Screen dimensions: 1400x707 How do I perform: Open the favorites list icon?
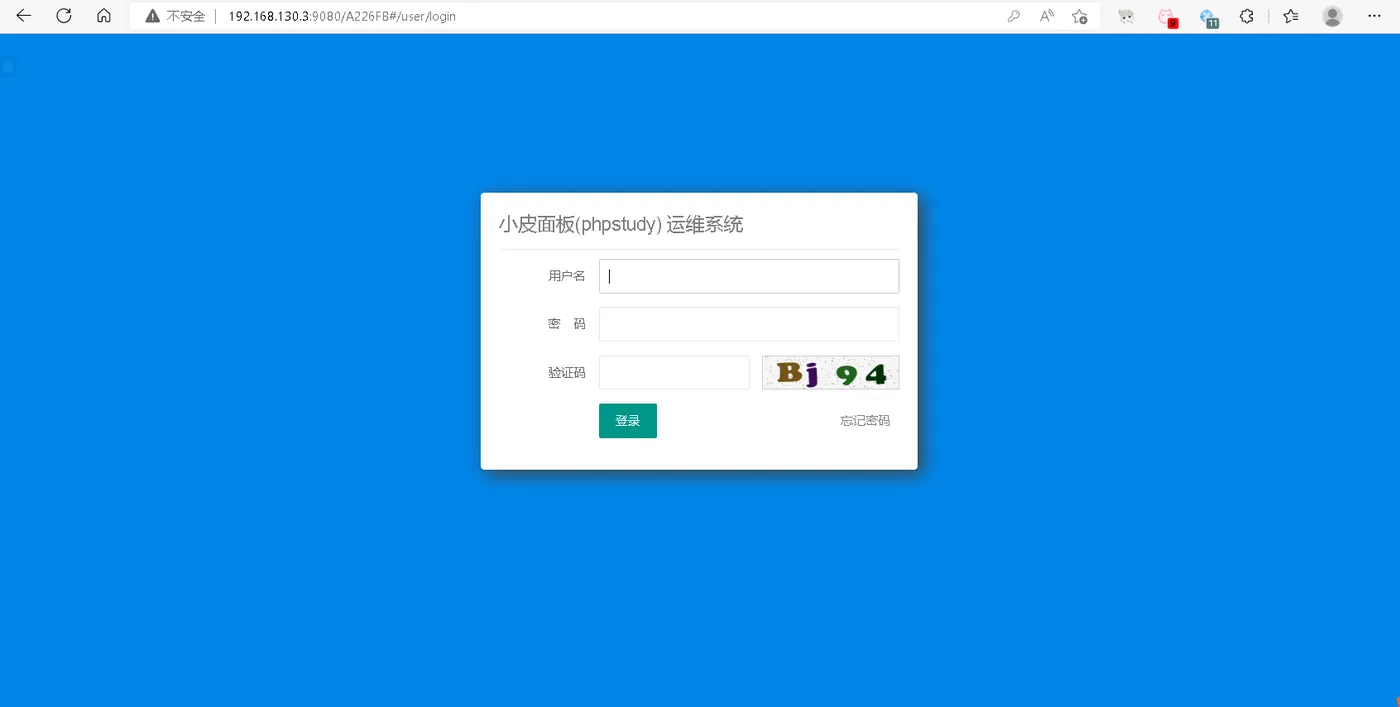coord(1290,16)
